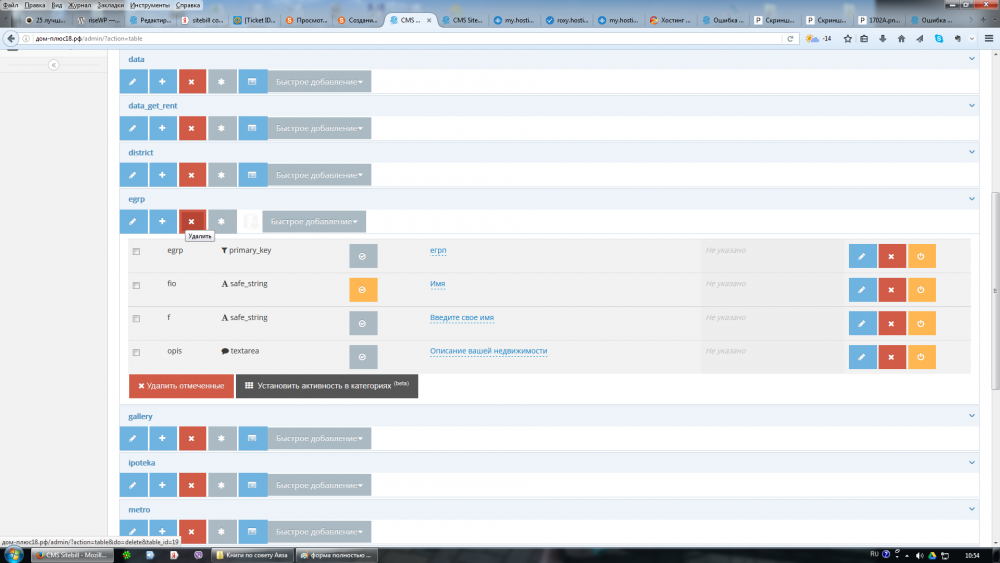Open Быстрое добавление dropdown for data

[320, 82]
